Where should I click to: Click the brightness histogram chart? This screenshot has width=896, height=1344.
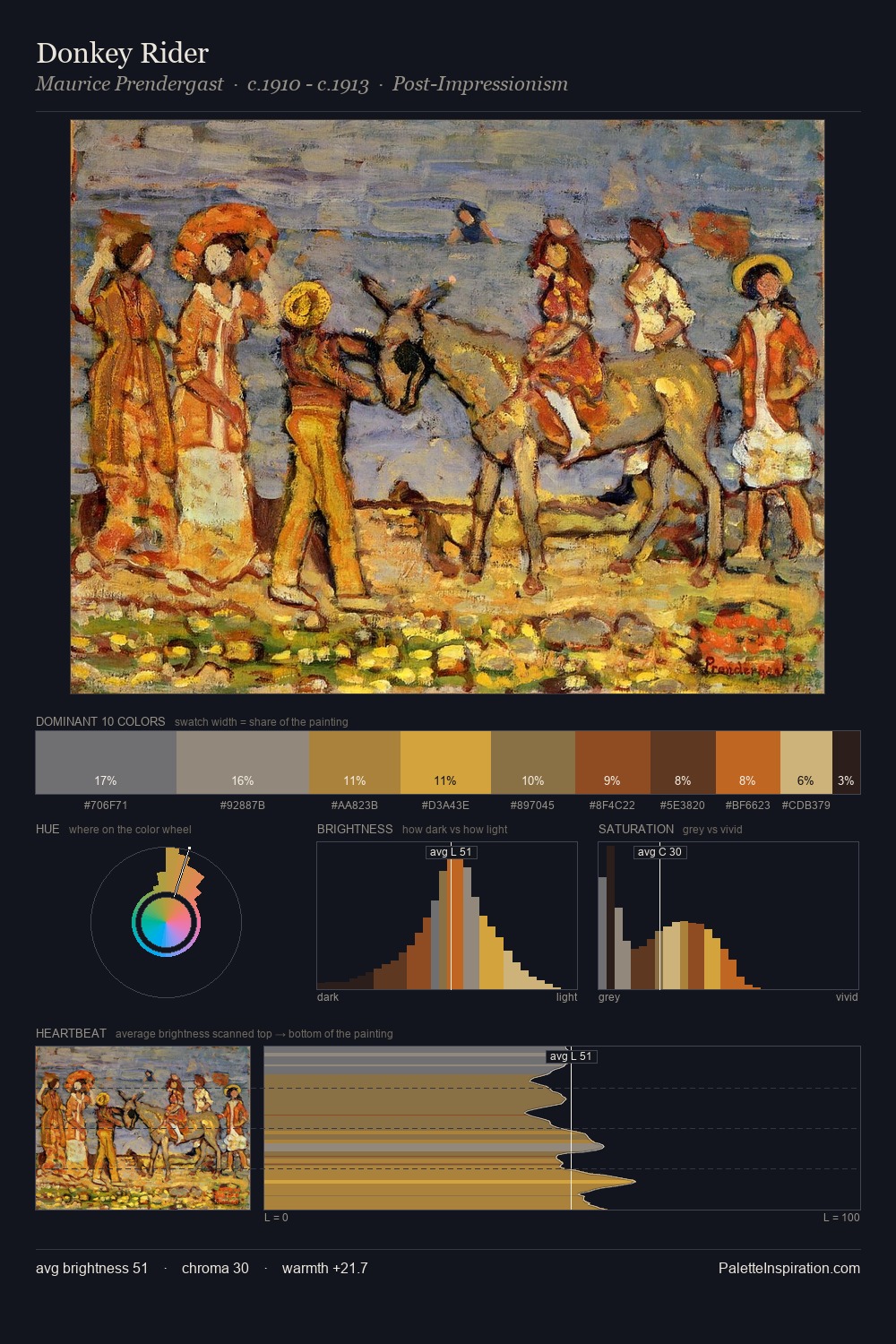click(447, 916)
